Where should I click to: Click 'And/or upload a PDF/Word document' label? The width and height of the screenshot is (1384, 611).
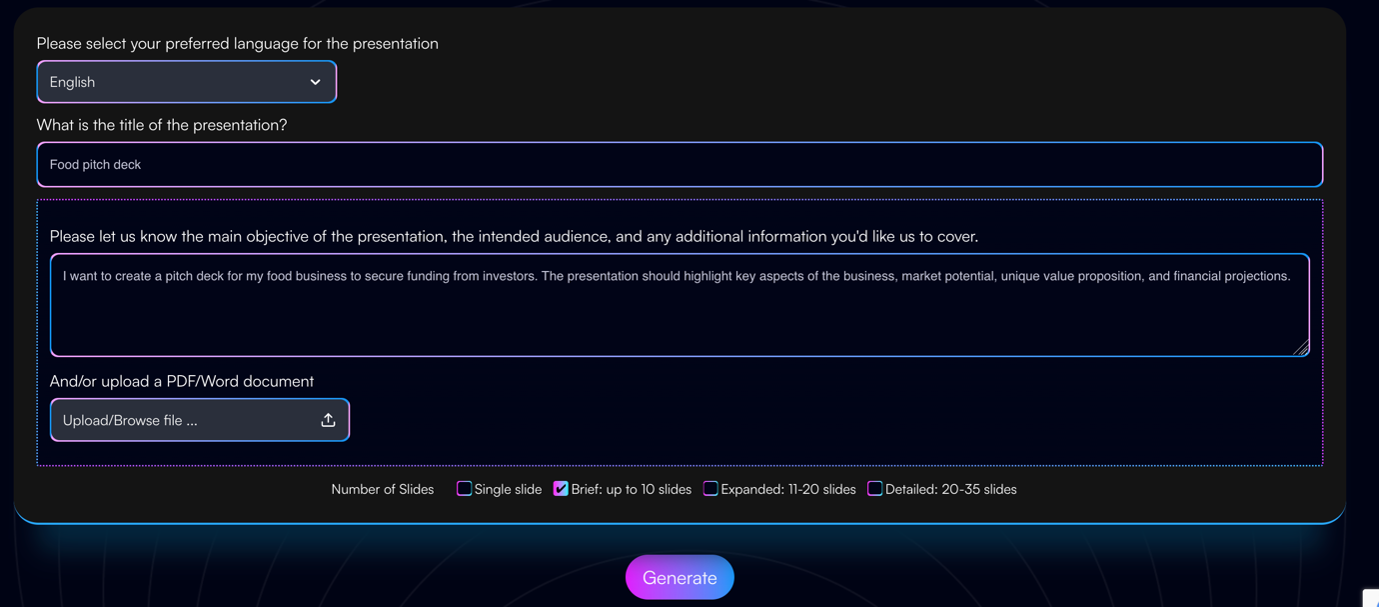[x=182, y=381]
